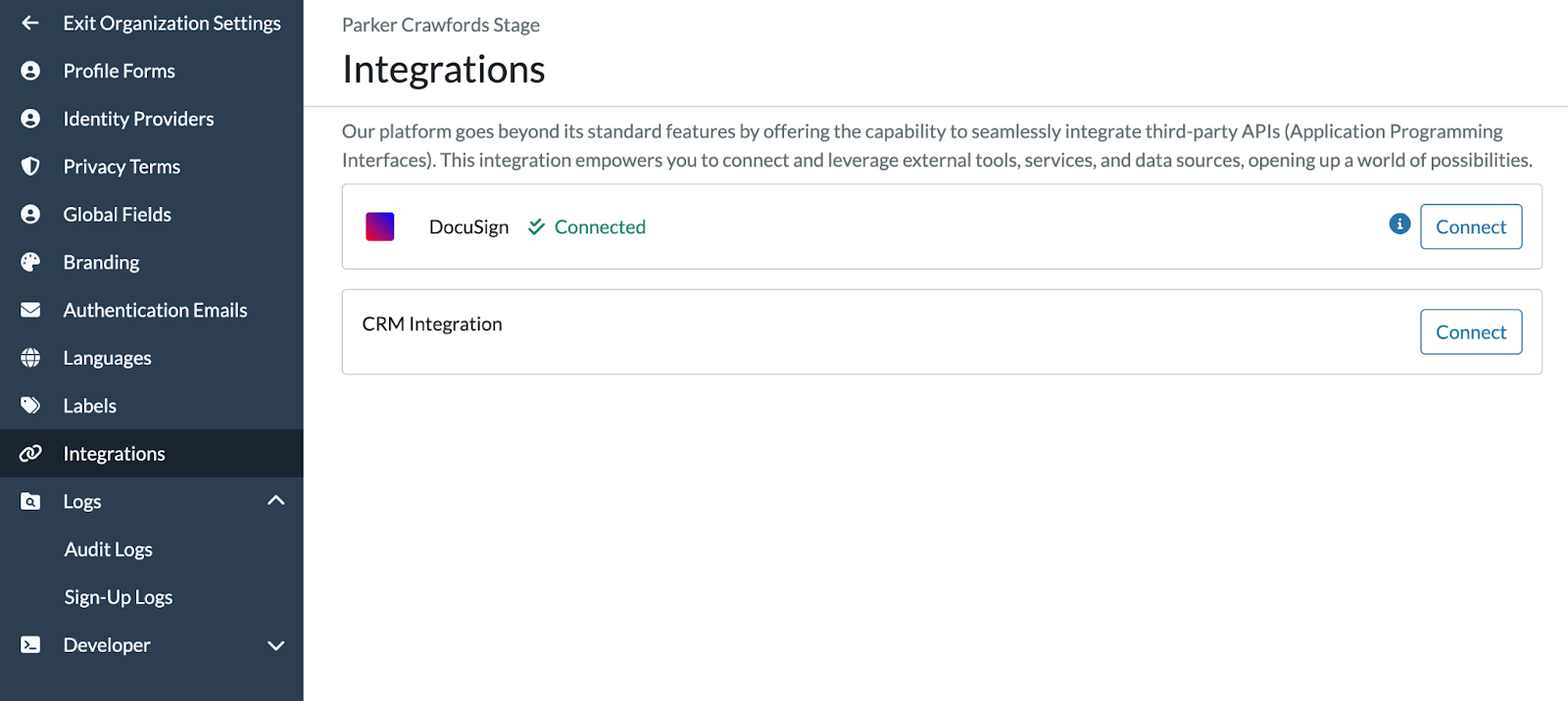This screenshot has width=1568, height=701.
Task: Click the Profile Forms person icon
Action: 30,70
